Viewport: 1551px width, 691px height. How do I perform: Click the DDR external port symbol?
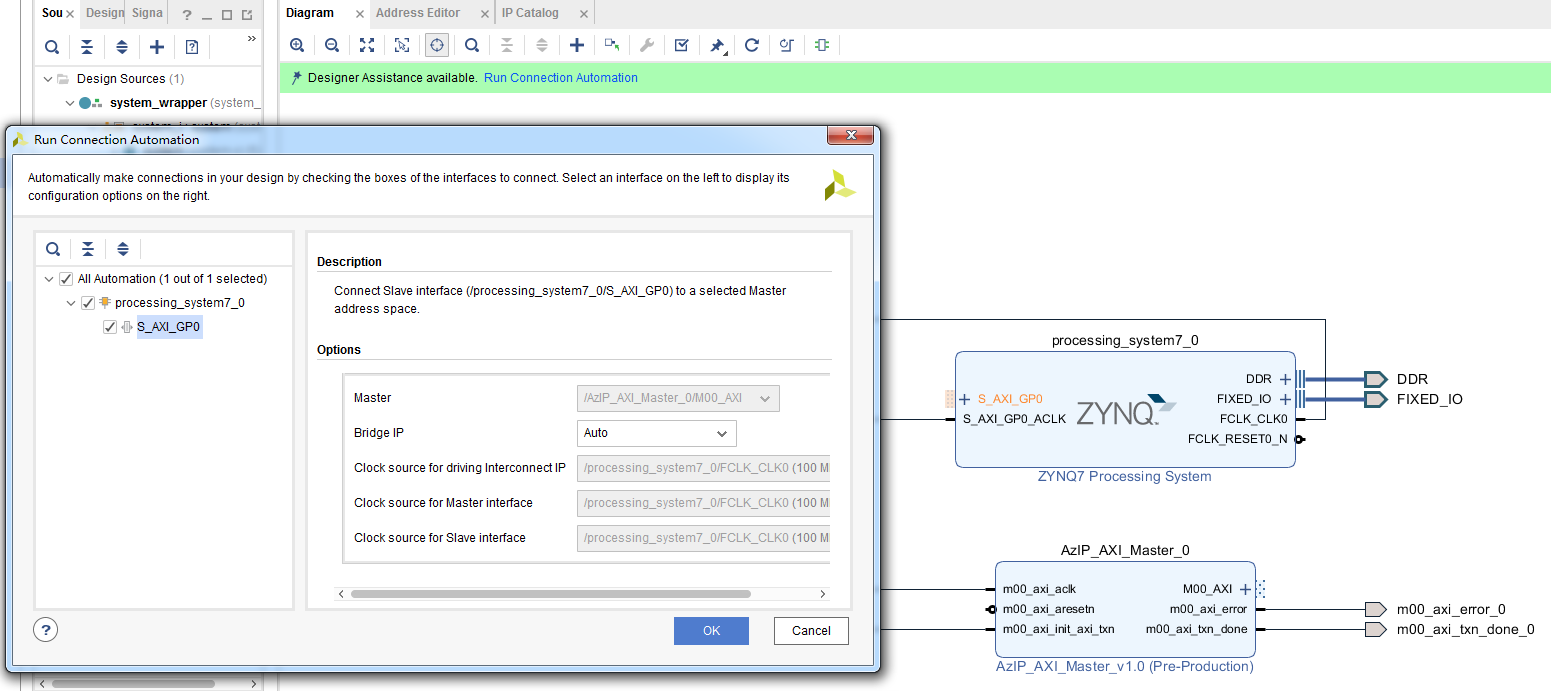pos(1375,379)
